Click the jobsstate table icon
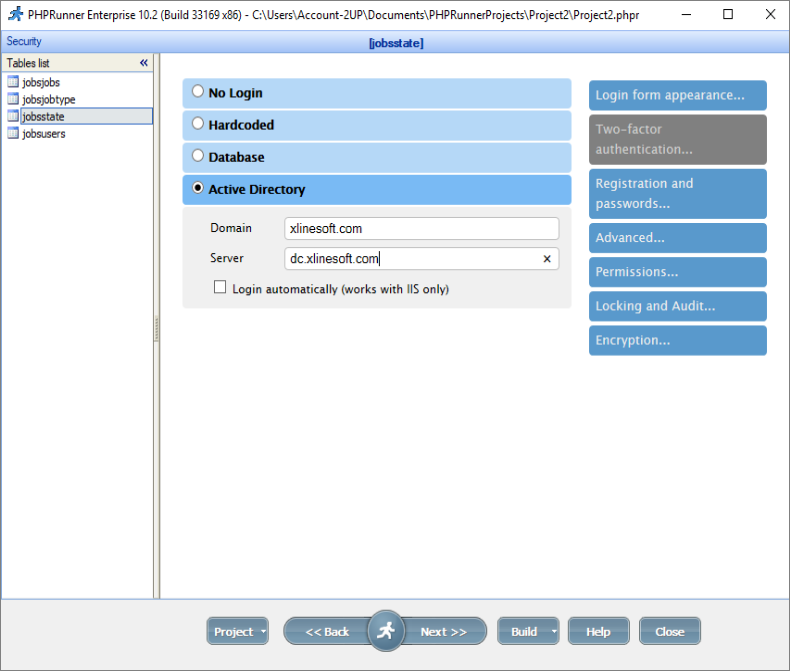Image resolution: width=790 pixels, height=671 pixels. coord(13,116)
